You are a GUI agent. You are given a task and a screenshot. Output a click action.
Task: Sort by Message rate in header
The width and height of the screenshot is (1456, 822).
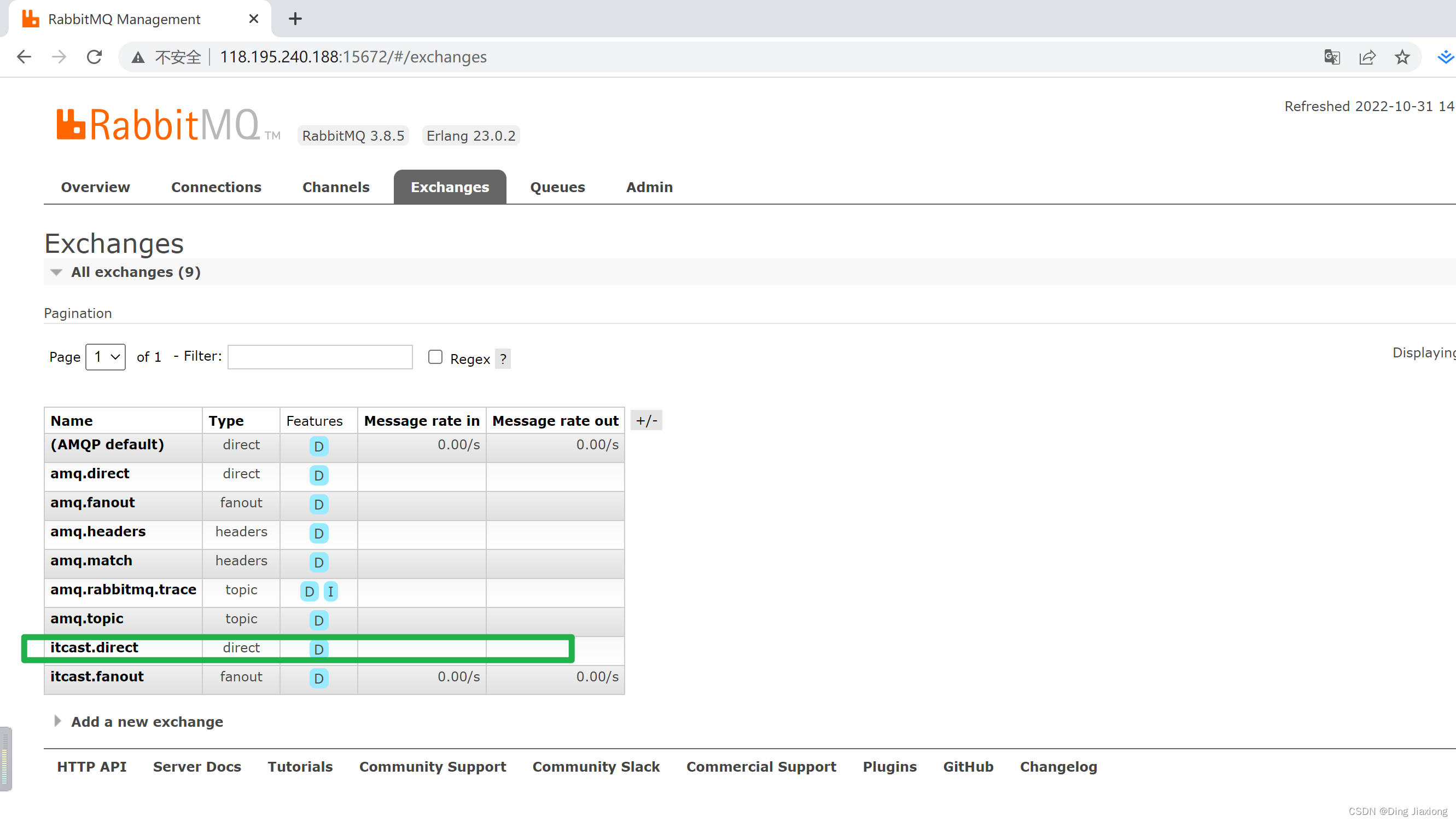click(x=422, y=421)
